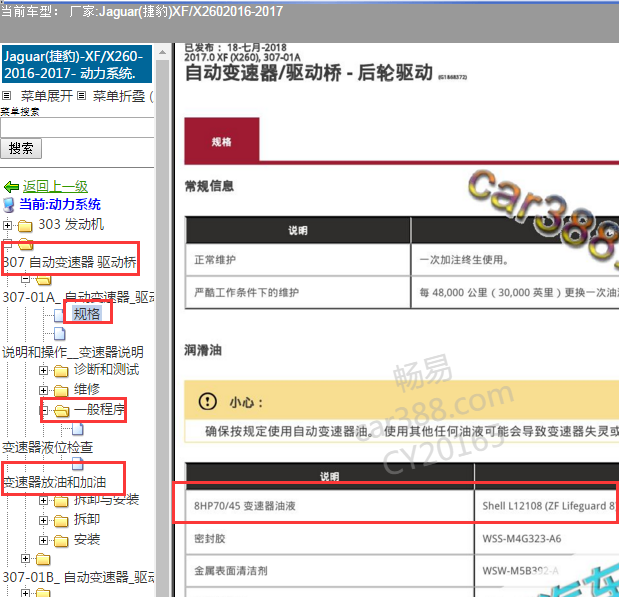Click the 金属表面清洁剂 table cell

[x=330, y=571]
